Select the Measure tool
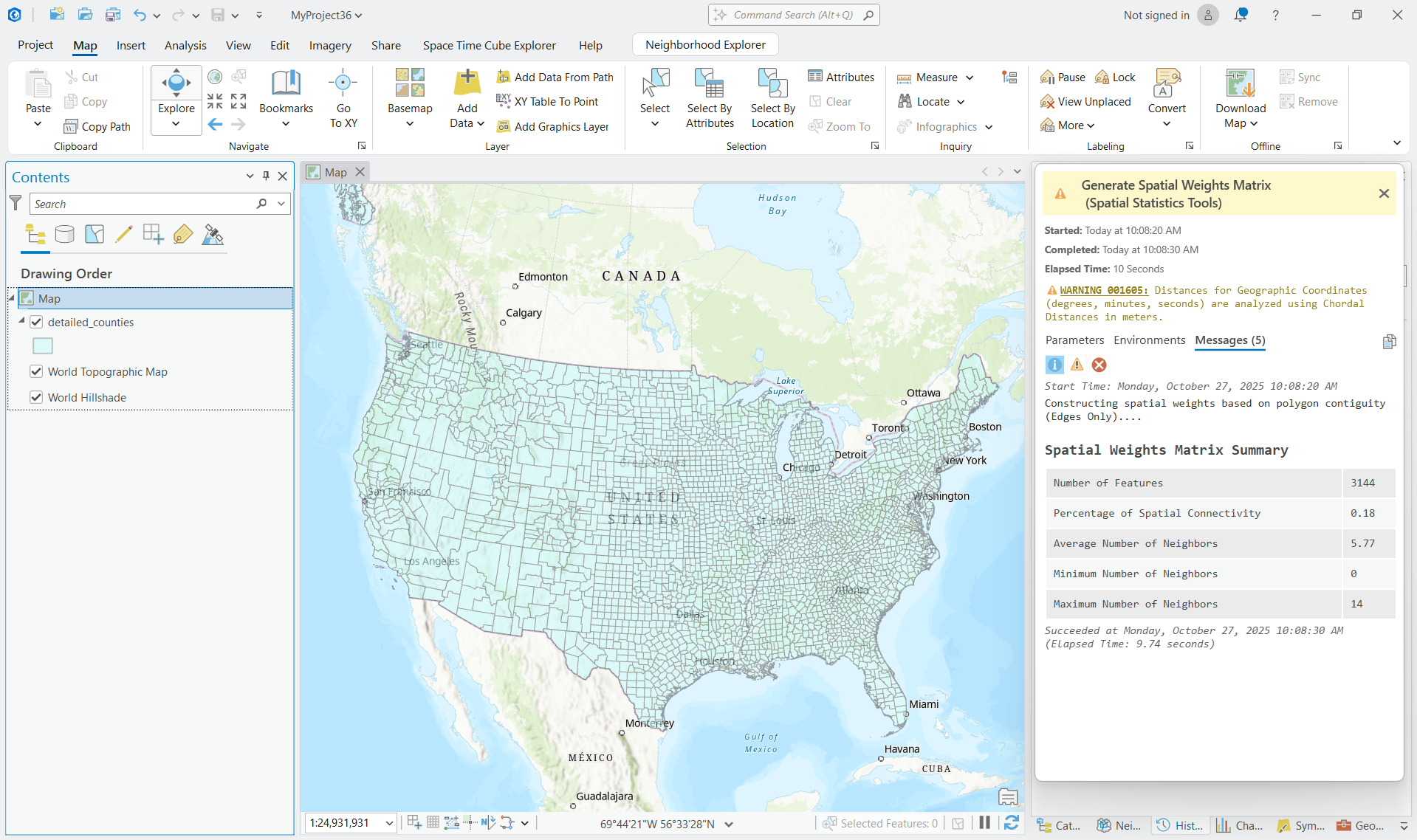 929,77
